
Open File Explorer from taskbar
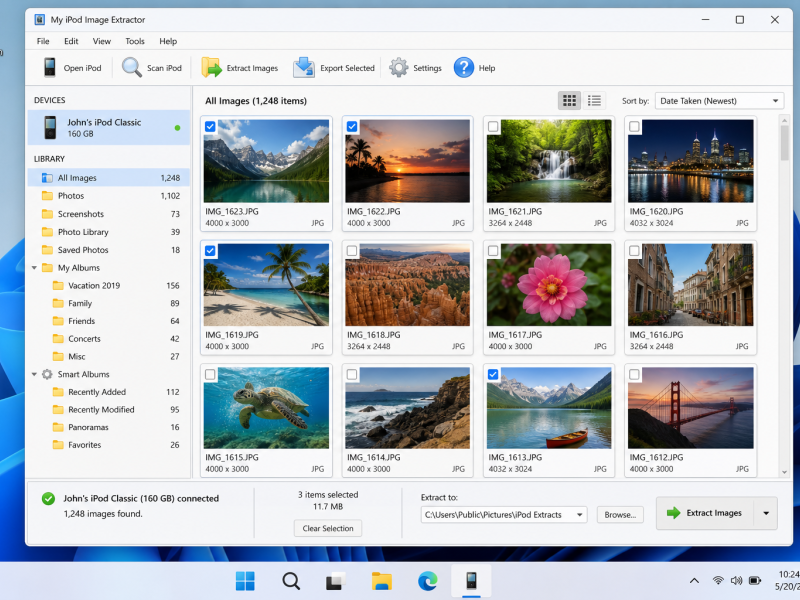point(382,581)
